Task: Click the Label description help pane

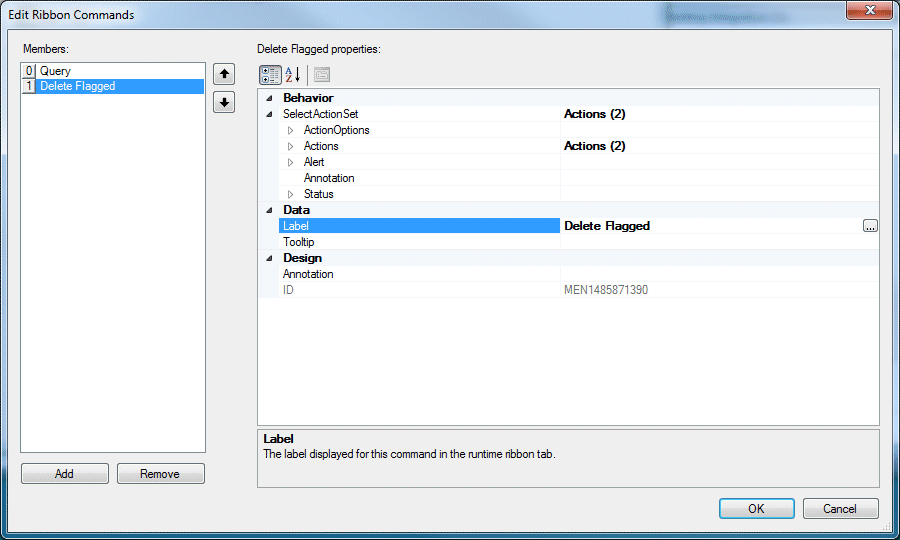Action: [x=568, y=459]
